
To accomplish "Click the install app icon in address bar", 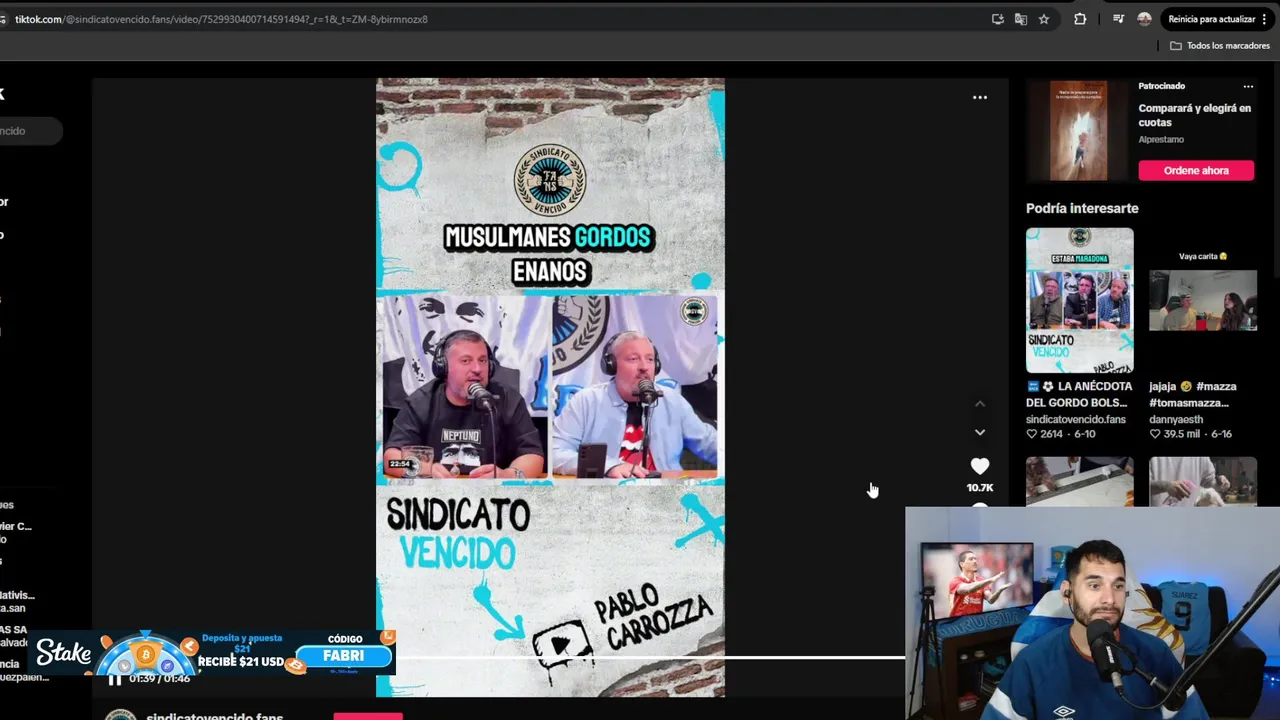I will (998, 19).
